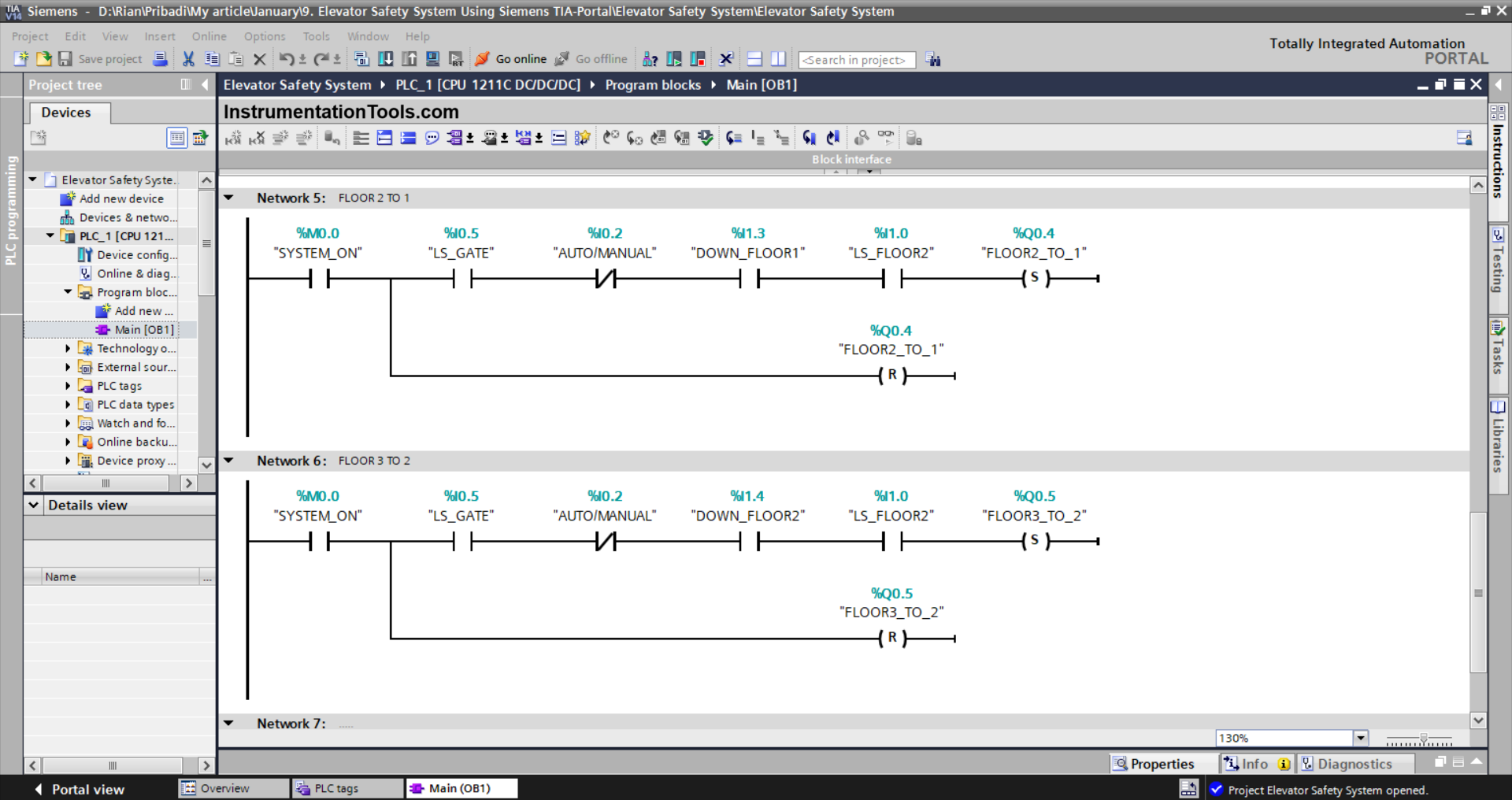Cut selection with the scissors icon
This screenshot has height=800, width=1512.
click(188, 59)
